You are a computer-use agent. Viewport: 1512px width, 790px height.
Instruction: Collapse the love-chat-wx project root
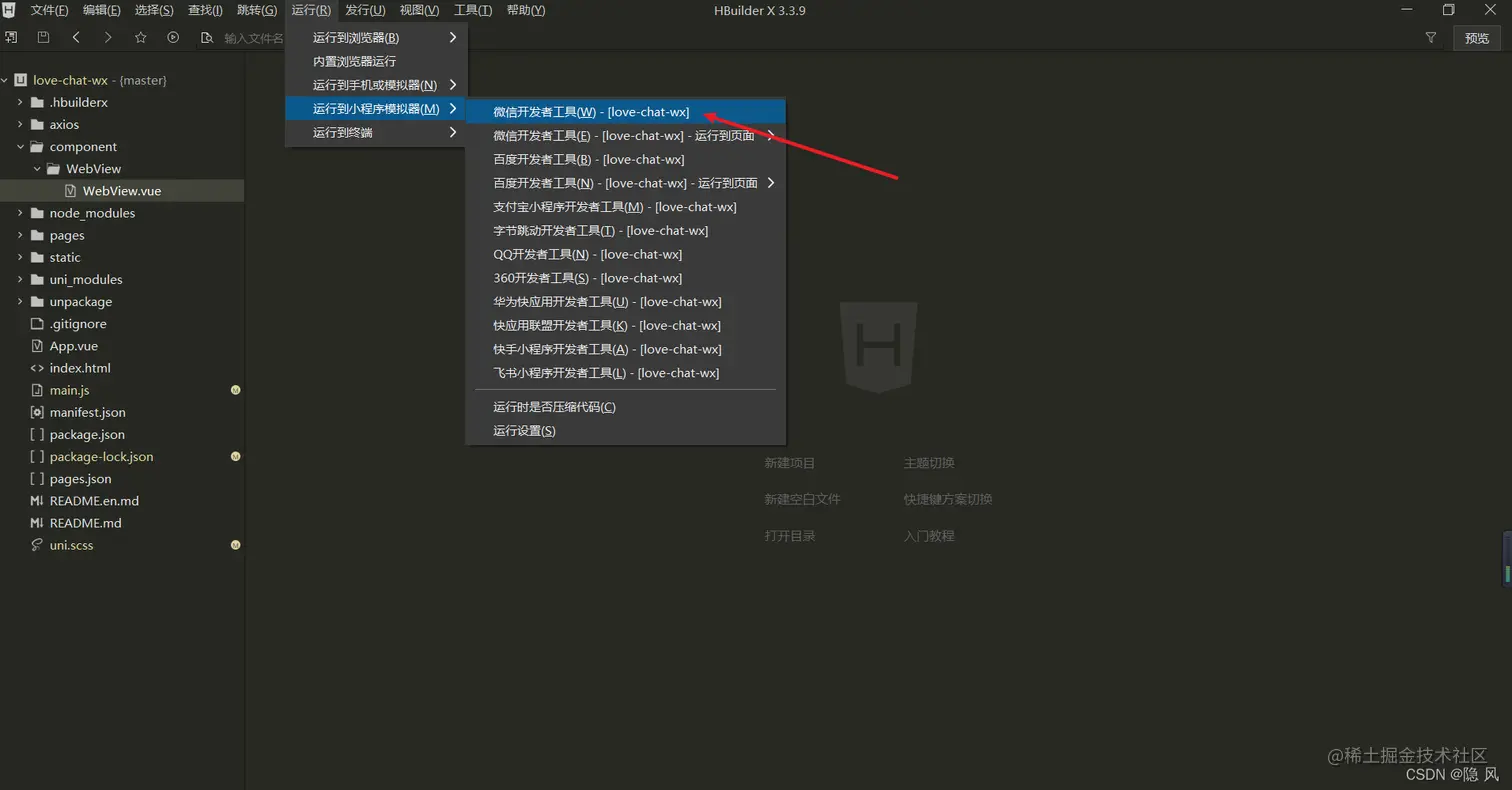point(5,80)
